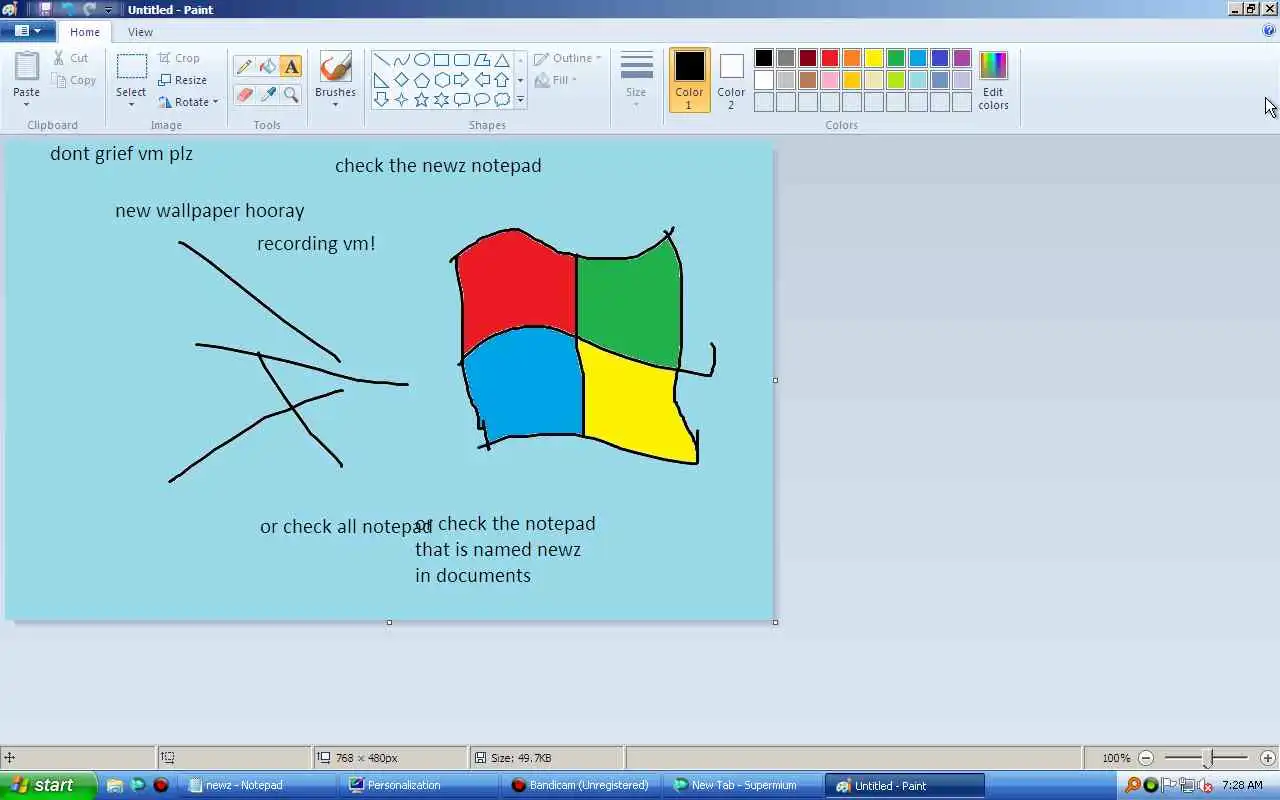This screenshot has width=1280, height=800.
Task: Choose the Six-point star shape
Action: (441, 100)
